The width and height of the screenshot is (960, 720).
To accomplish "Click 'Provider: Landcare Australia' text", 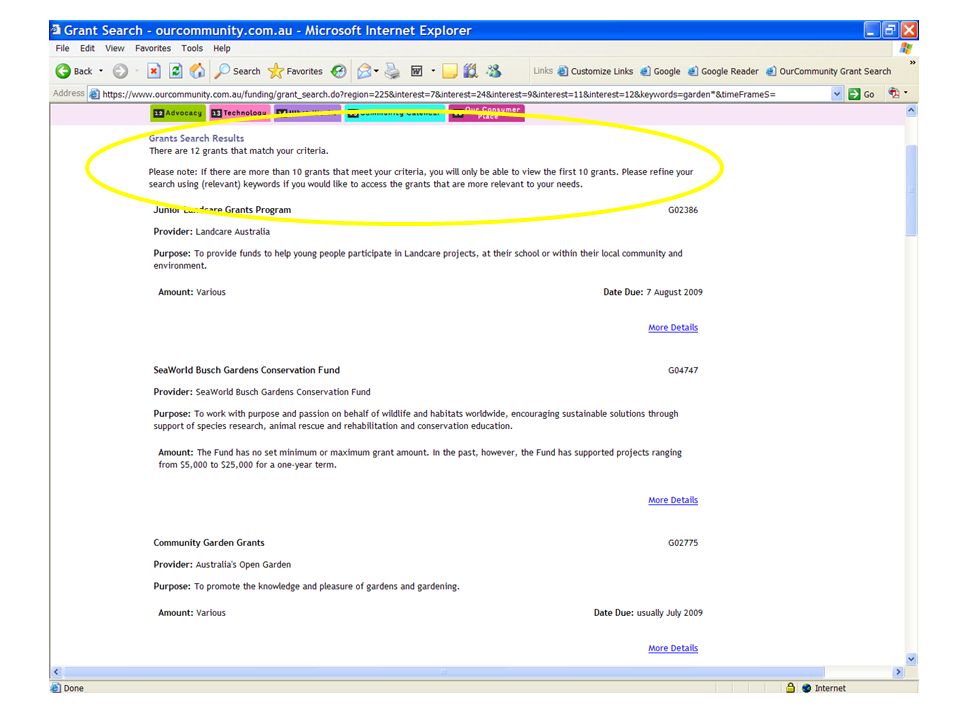I will (211, 232).
